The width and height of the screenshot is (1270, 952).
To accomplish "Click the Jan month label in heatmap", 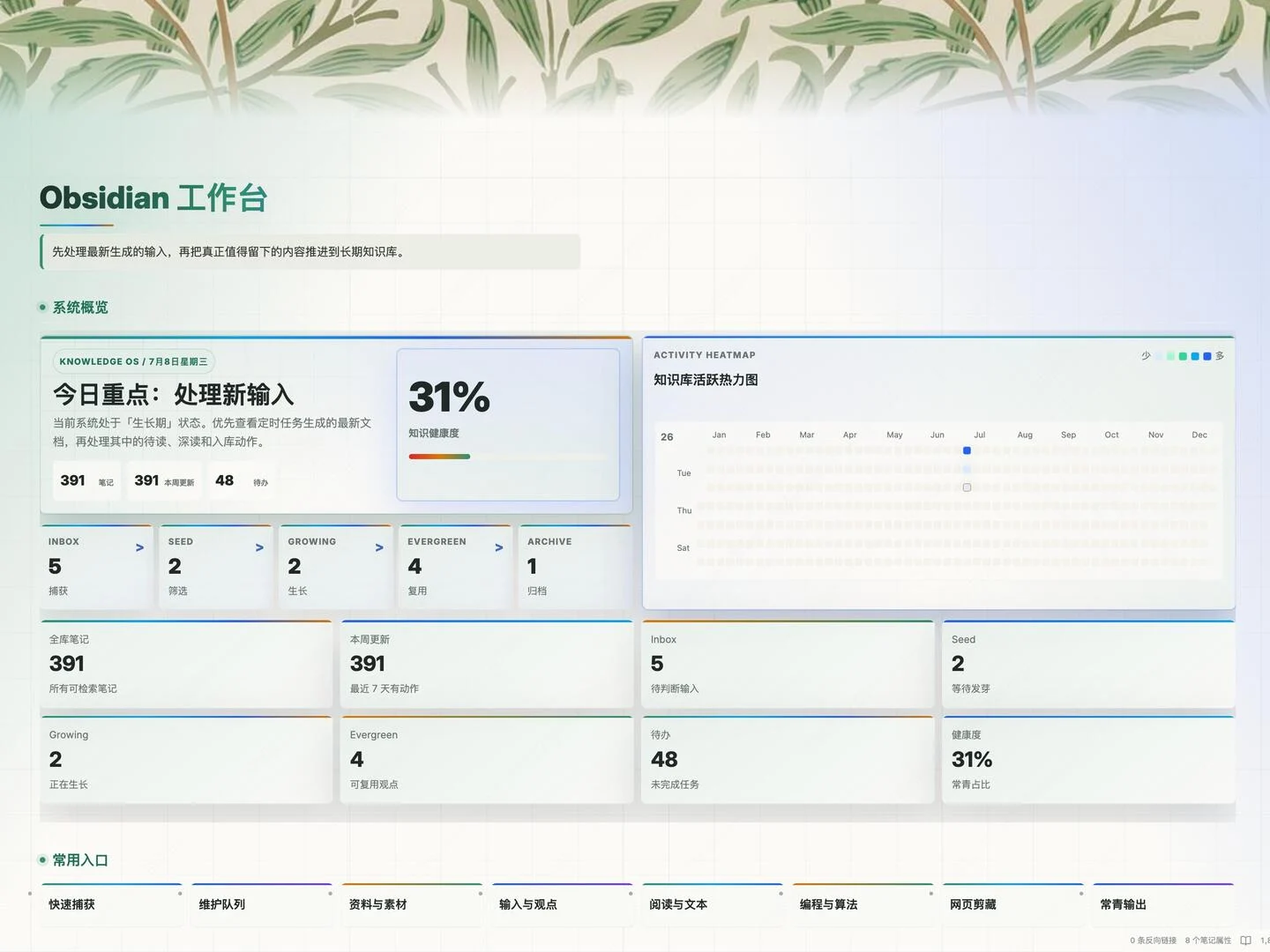I will point(719,435).
